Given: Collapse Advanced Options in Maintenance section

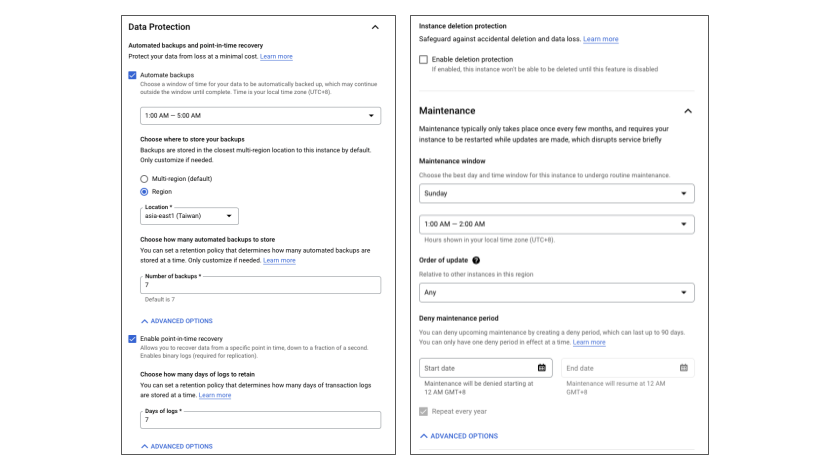Looking at the screenshot, I should point(459,436).
